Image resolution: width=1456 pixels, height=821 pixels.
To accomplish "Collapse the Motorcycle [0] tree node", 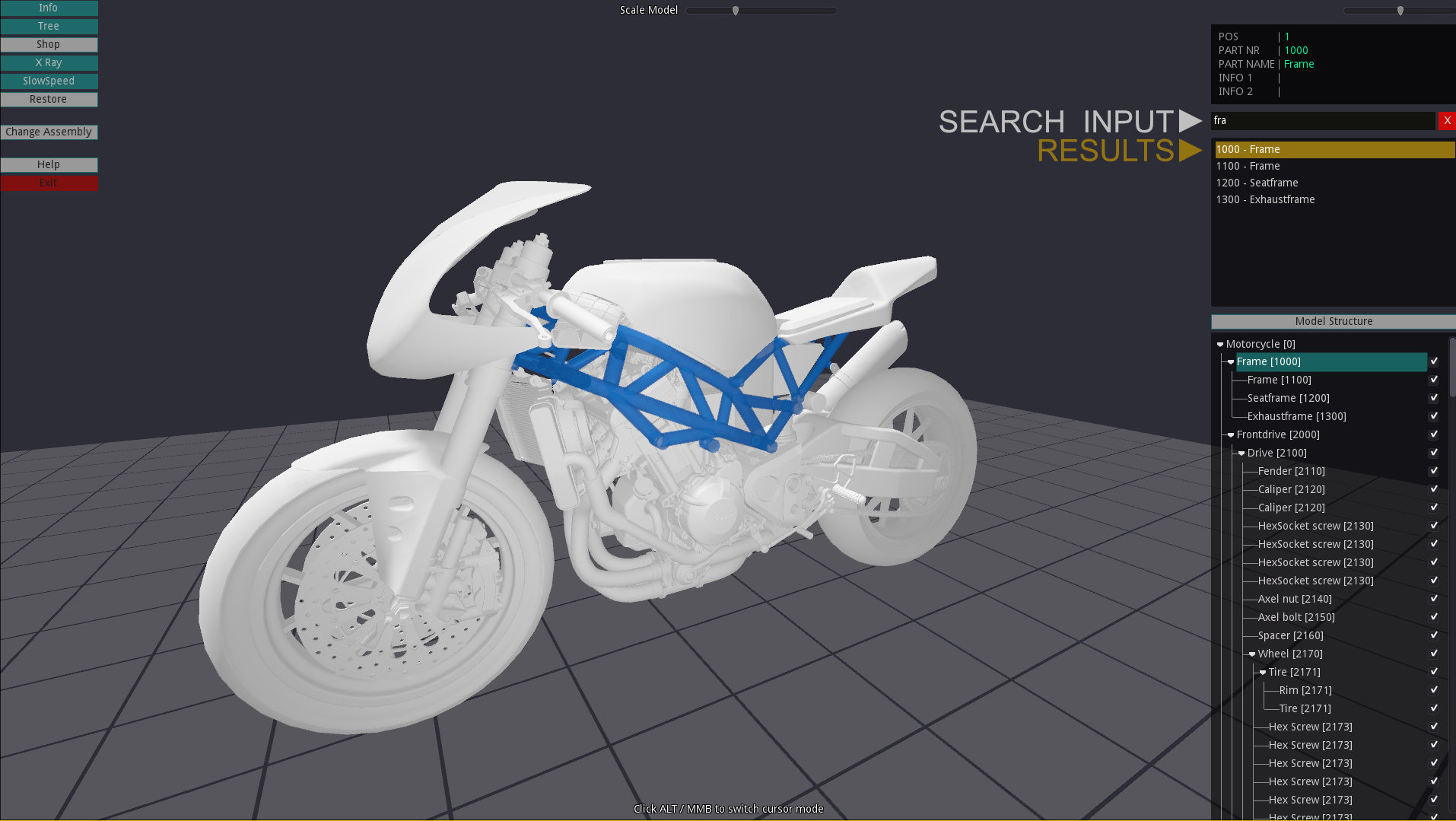I will click(x=1220, y=345).
